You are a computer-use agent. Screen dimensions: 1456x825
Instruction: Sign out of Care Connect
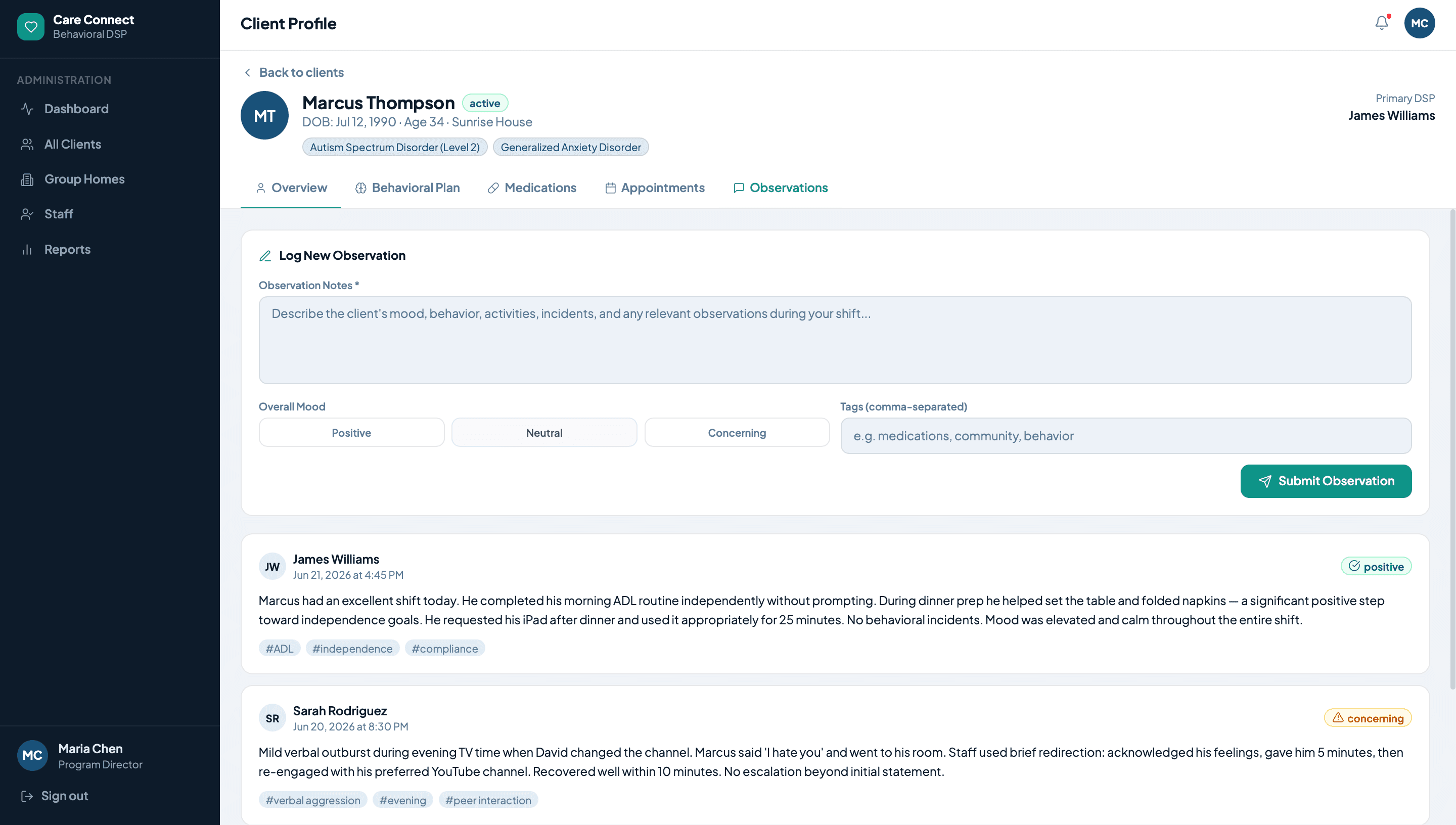tap(55, 796)
